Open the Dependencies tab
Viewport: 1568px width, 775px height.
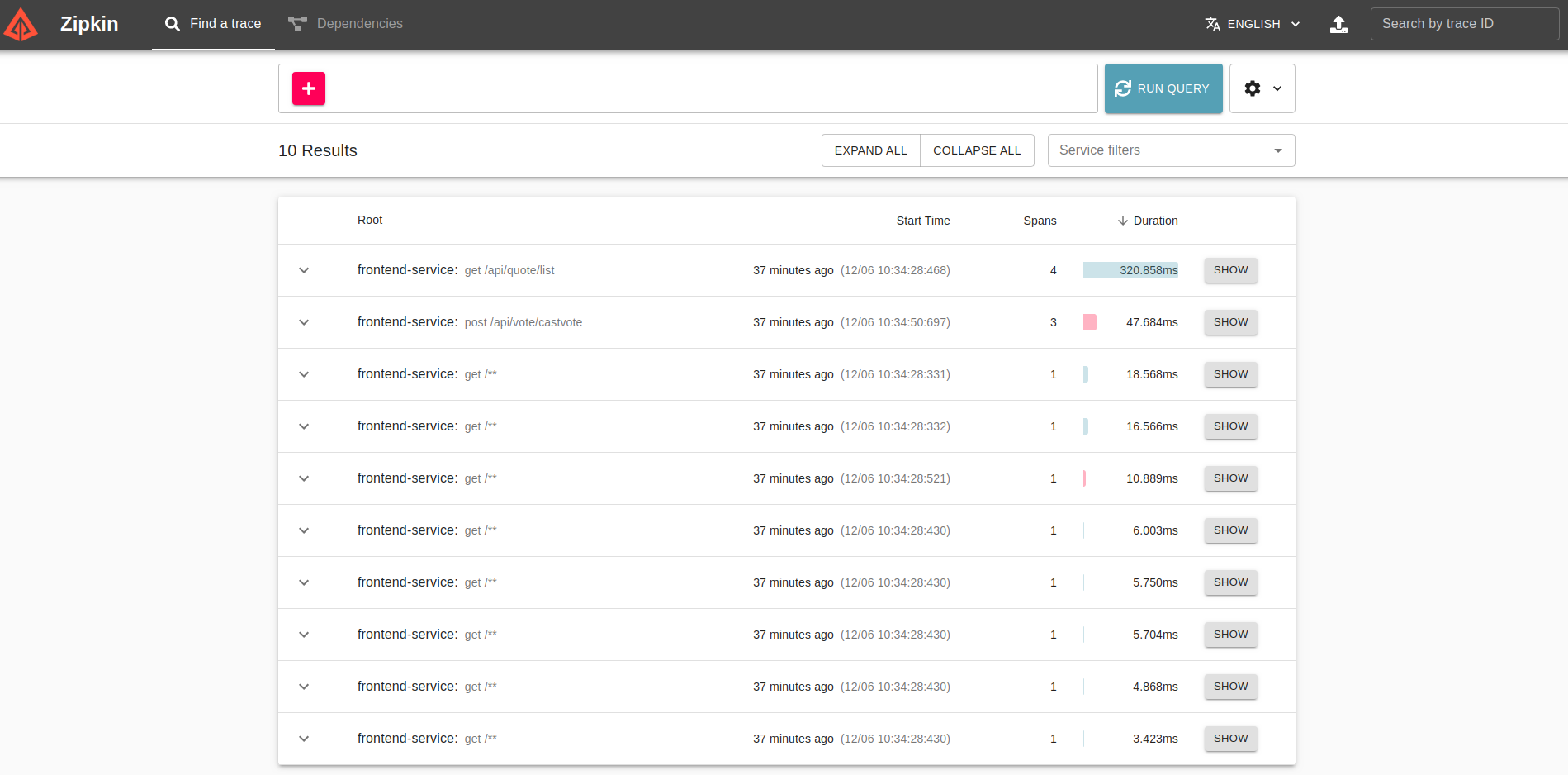(x=345, y=24)
